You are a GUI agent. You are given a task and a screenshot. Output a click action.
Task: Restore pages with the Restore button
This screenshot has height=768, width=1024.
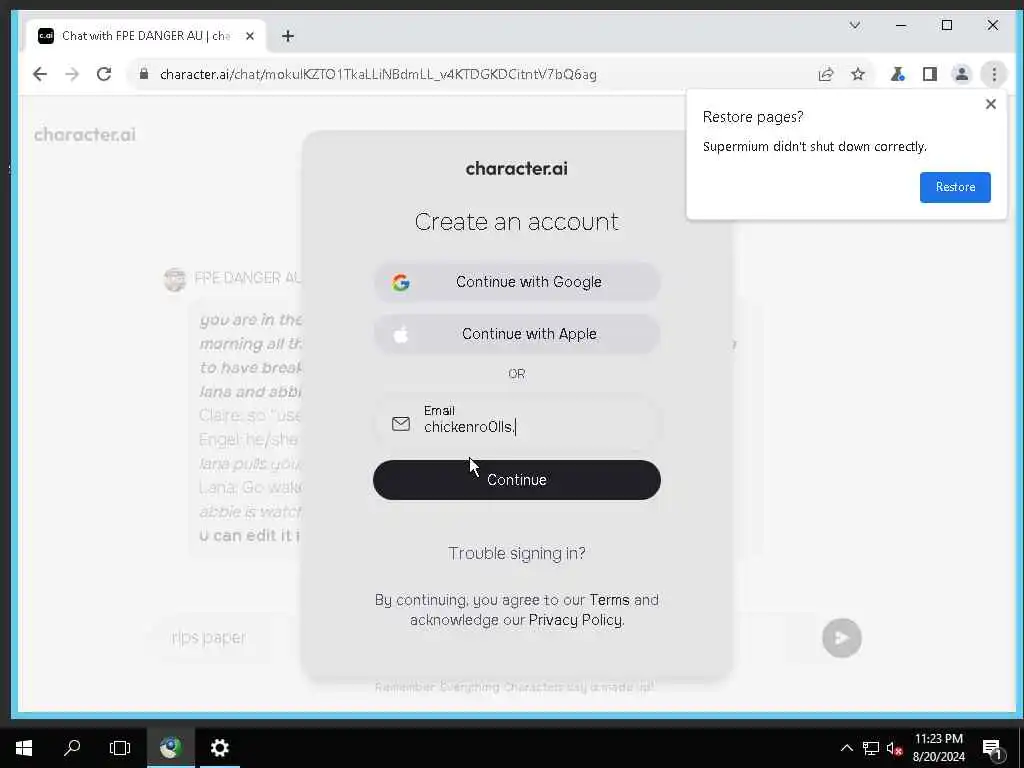(x=955, y=187)
